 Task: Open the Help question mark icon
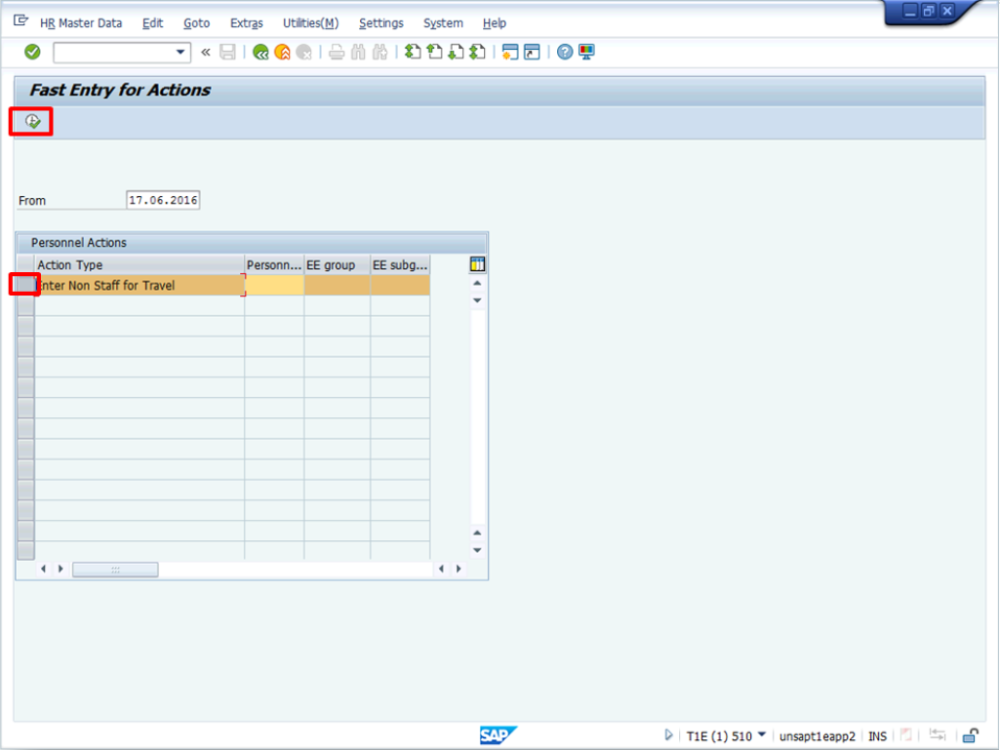(x=566, y=52)
